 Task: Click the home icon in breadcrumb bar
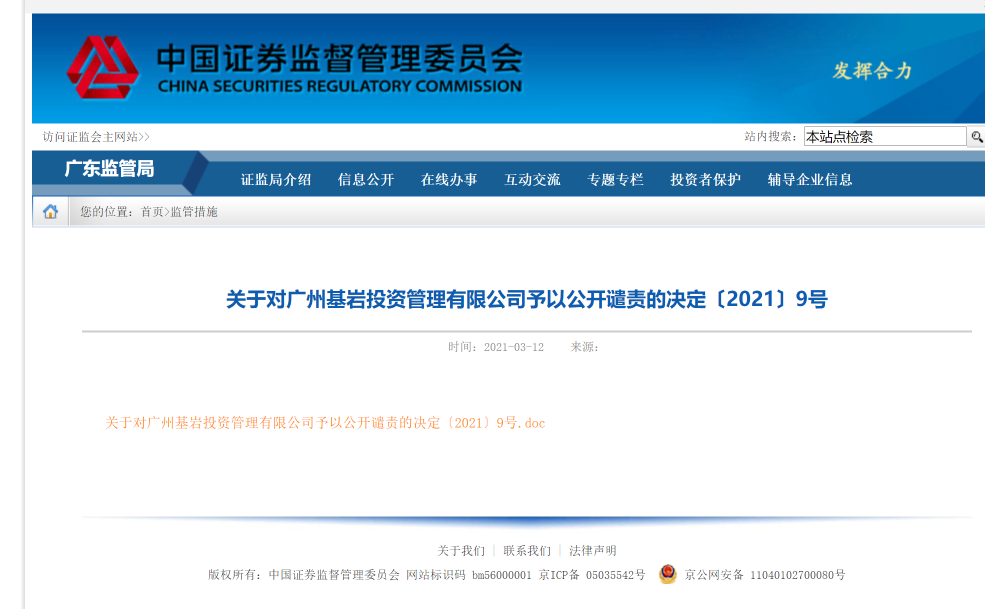pyautogui.click(x=49, y=211)
